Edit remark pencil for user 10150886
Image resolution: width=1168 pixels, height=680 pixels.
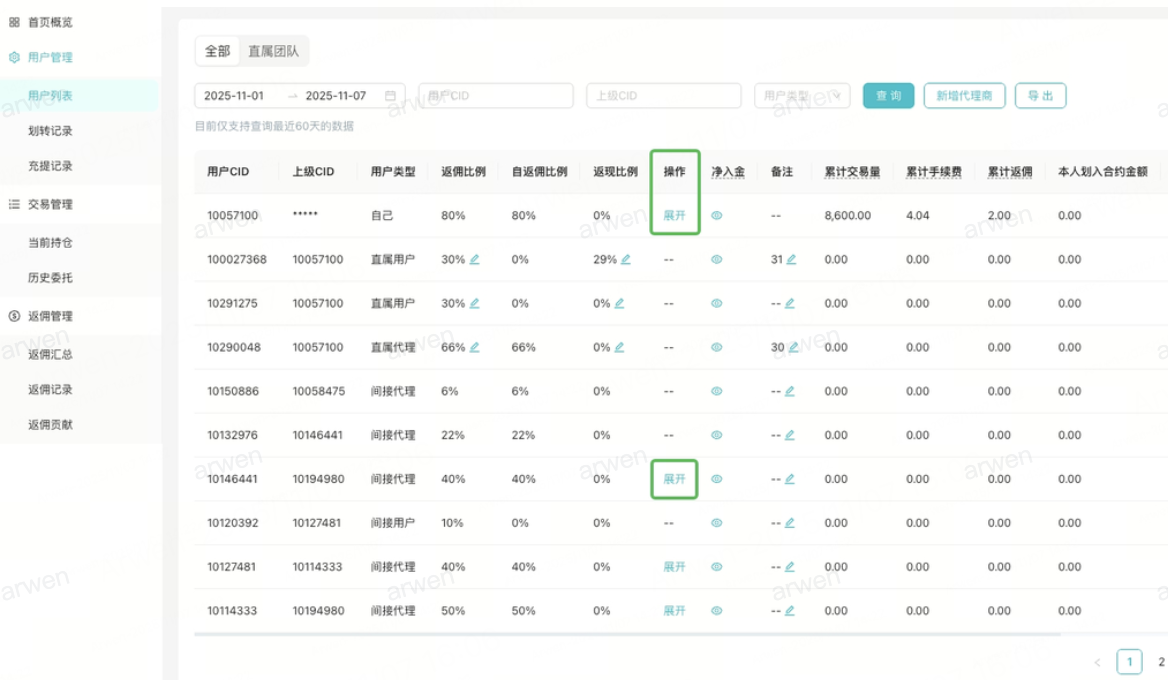click(790, 392)
